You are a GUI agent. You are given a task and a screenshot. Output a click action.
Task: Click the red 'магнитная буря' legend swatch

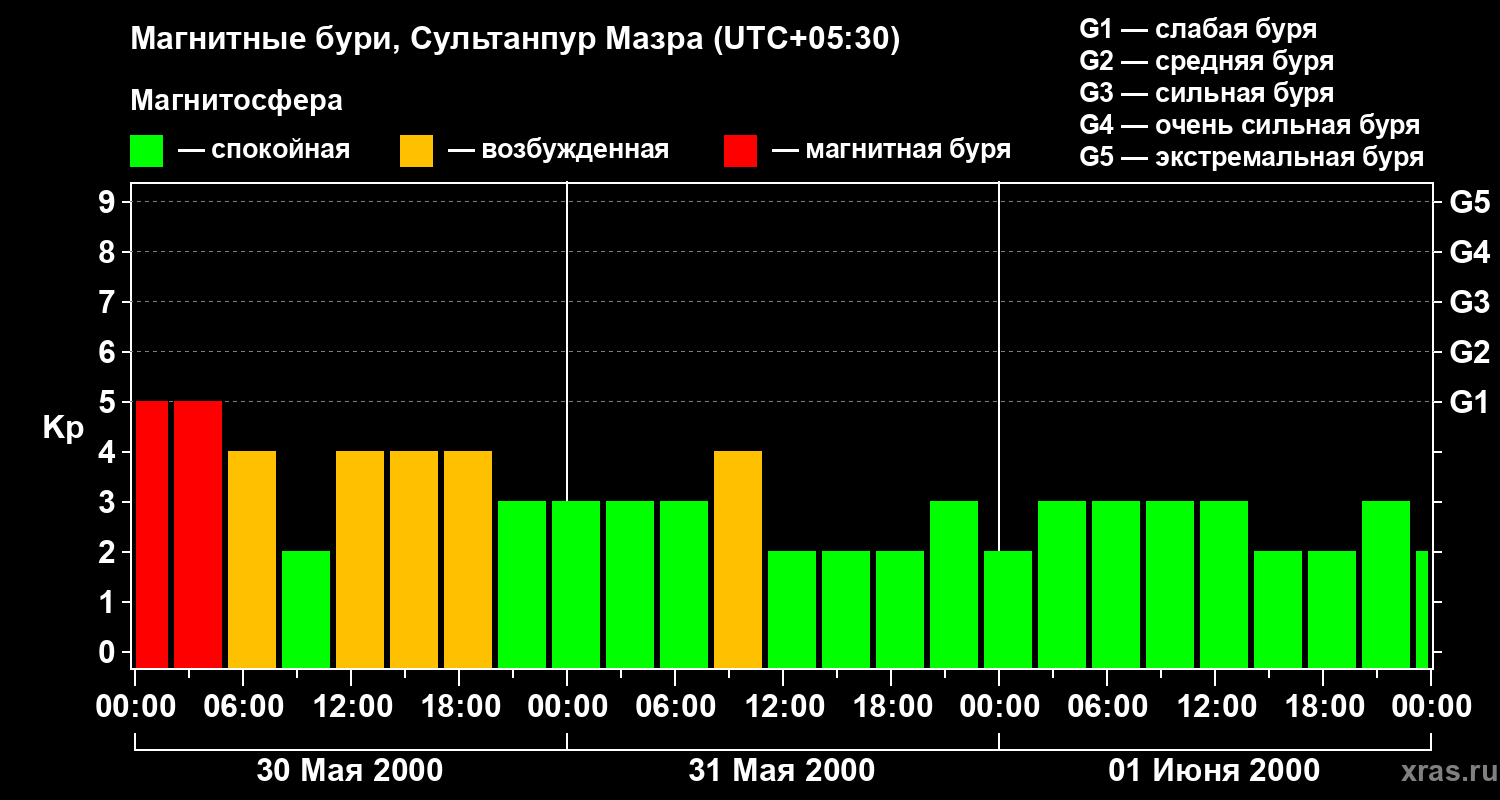[740, 150]
